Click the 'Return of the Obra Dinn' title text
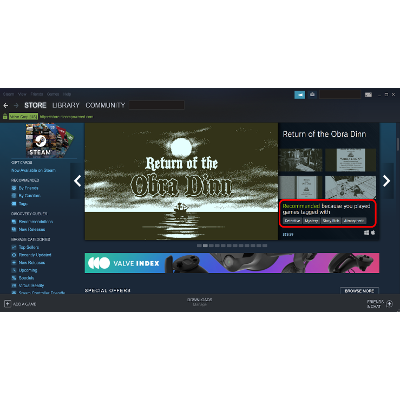This screenshot has height=400, width=400. (324, 134)
